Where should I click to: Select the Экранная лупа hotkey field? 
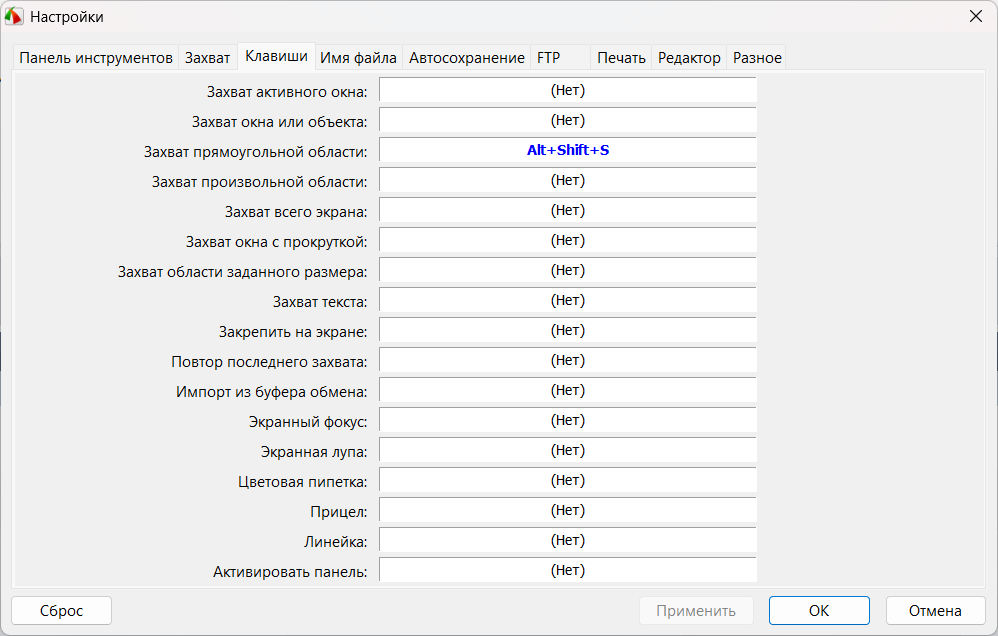tap(568, 449)
